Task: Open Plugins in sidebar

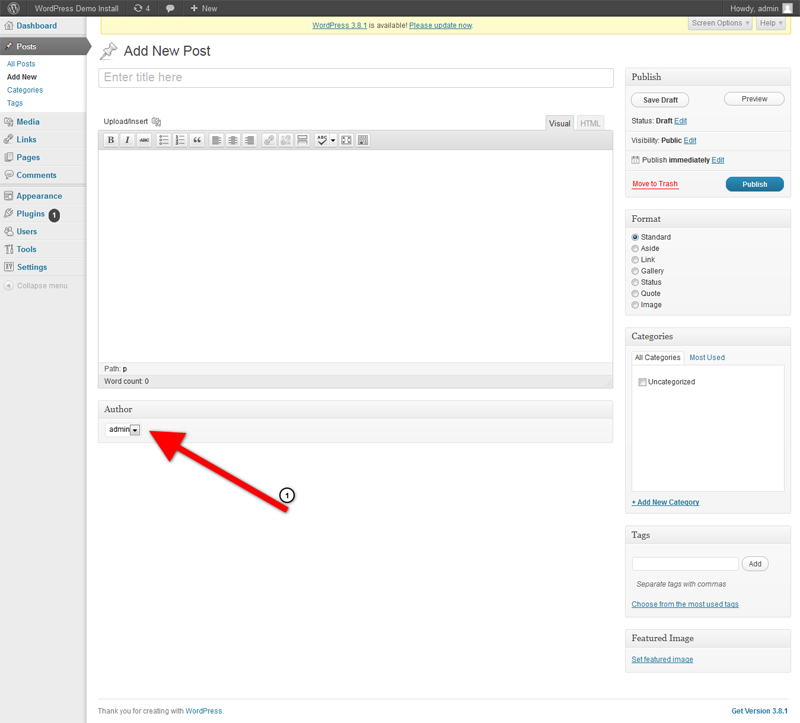Action: click(x=30, y=214)
